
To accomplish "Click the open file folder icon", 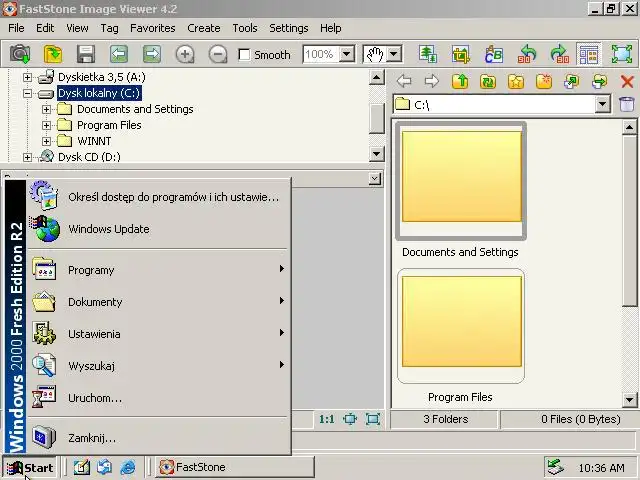I will pos(53,54).
